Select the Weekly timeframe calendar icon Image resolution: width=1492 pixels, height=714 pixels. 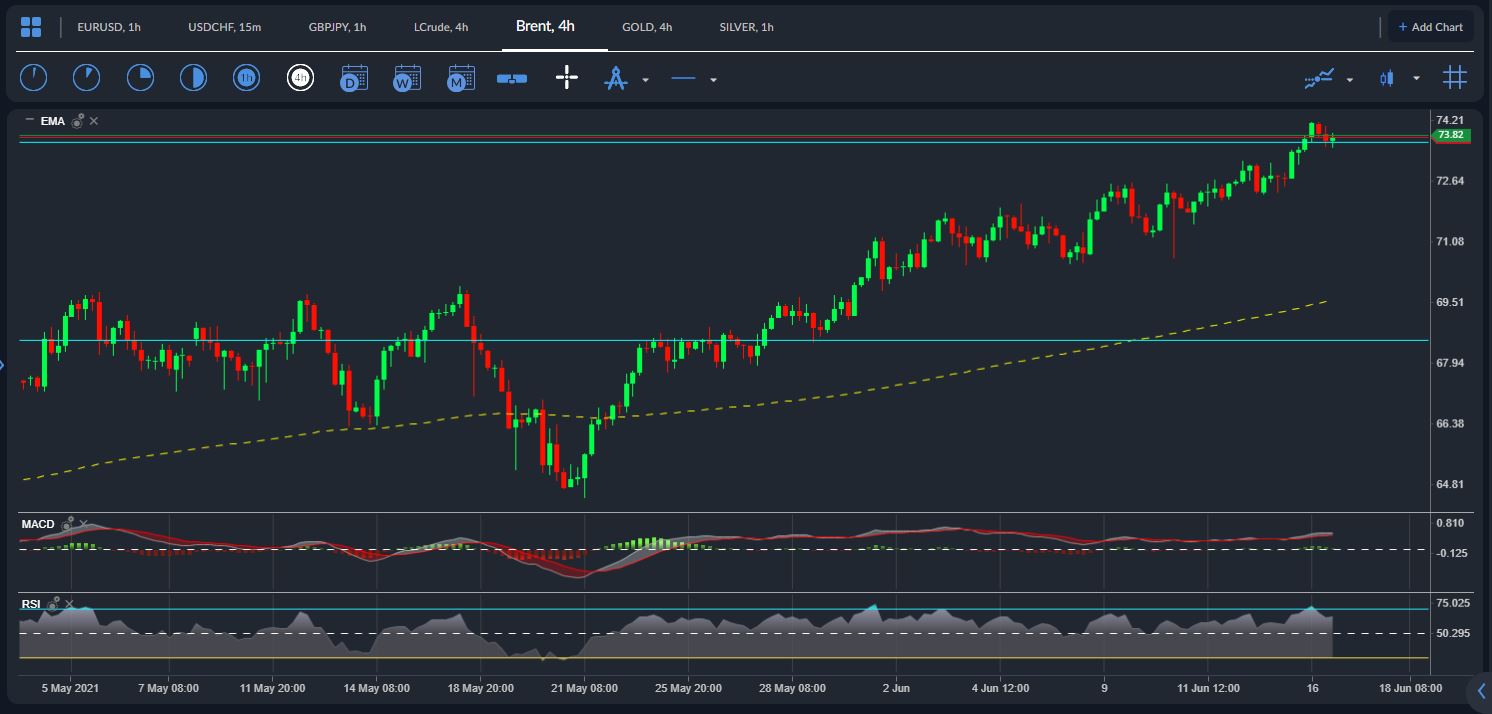click(x=407, y=77)
